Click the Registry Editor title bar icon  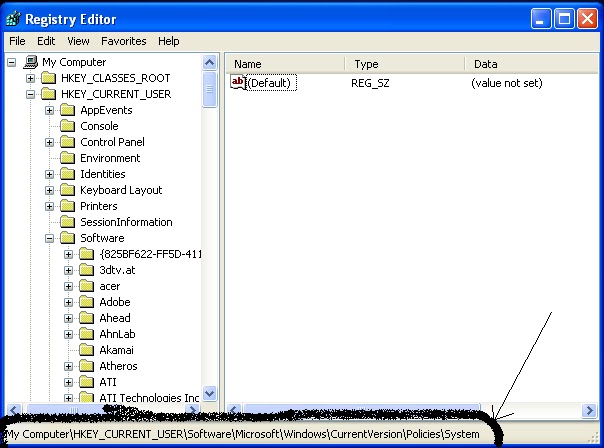(13, 19)
